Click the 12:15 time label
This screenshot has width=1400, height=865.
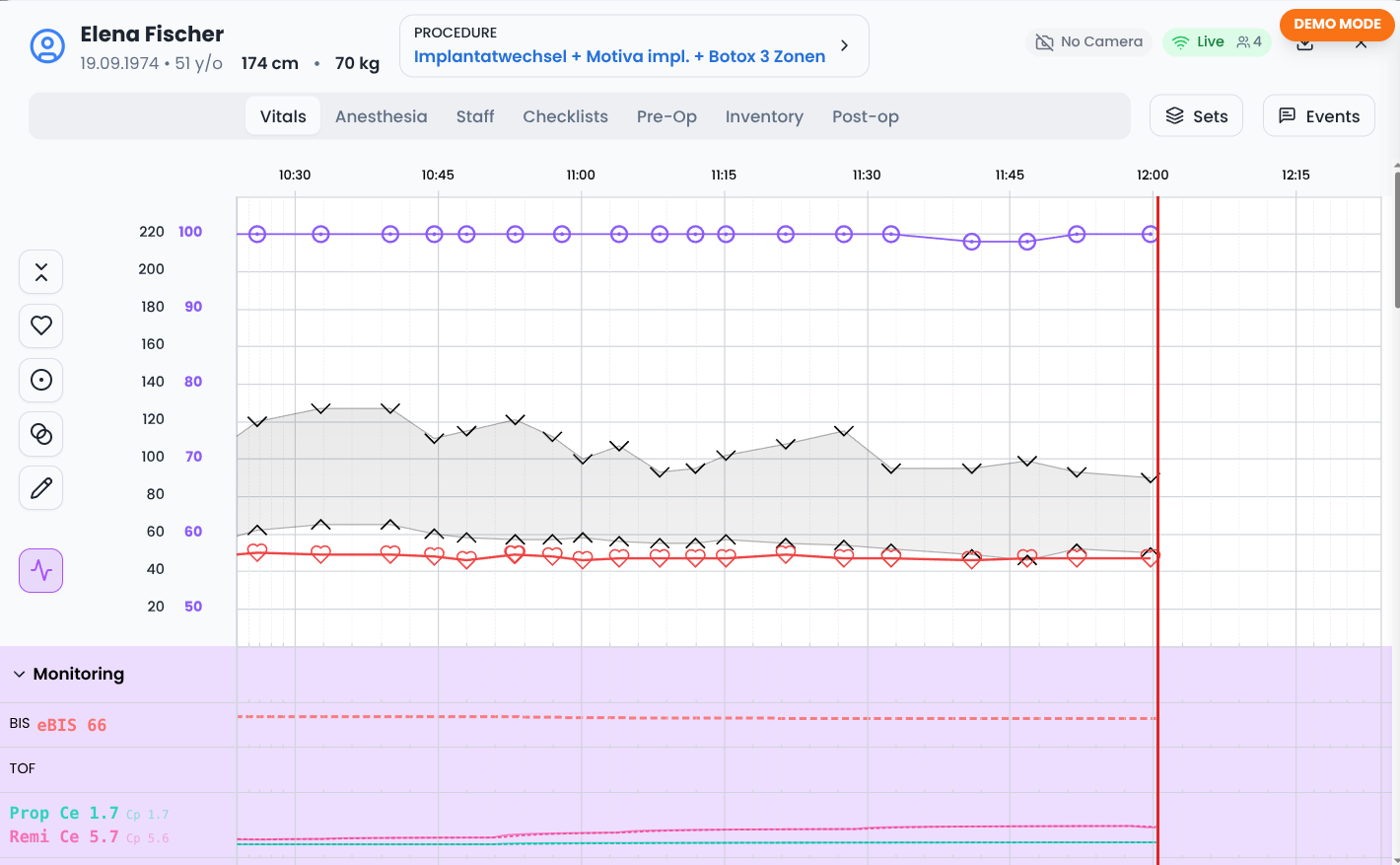click(x=1295, y=175)
